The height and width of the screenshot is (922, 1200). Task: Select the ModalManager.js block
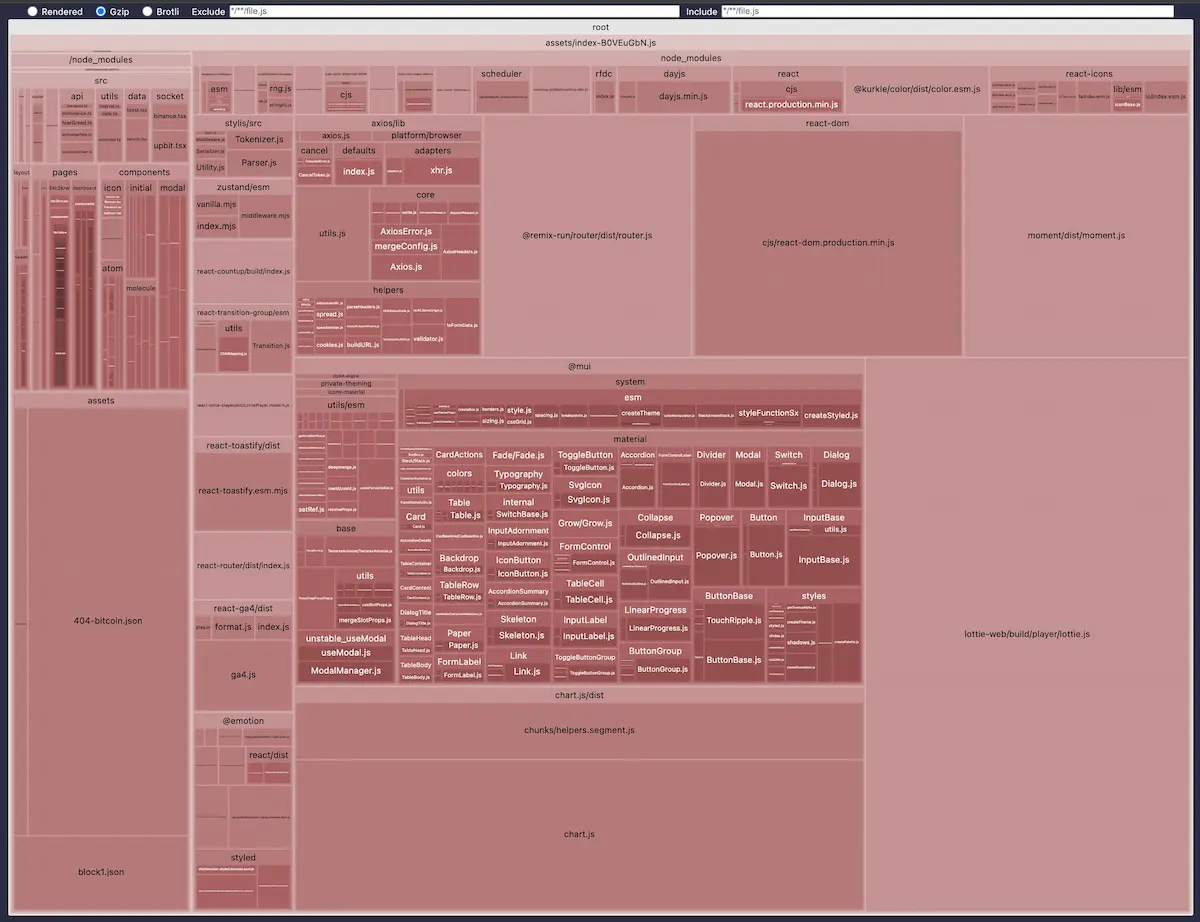click(345, 670)
